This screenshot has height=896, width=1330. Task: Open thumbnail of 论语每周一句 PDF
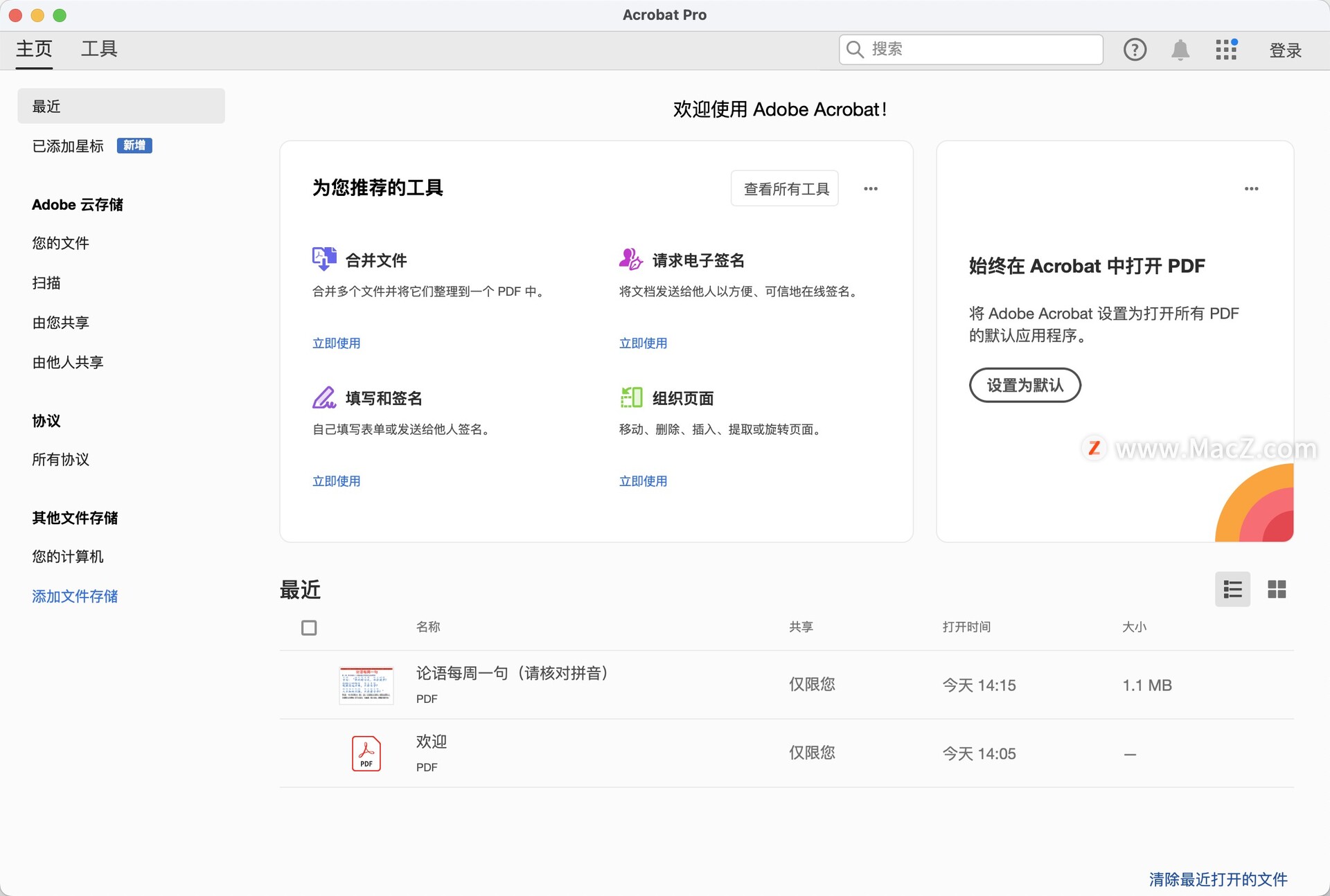(366, 685)
